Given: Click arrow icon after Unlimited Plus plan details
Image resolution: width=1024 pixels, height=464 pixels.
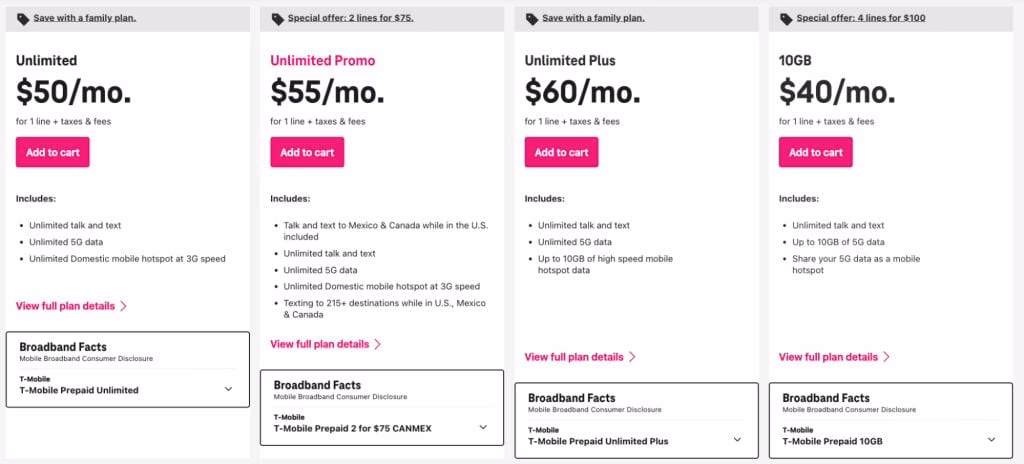Looking at the screenshot, I should pos(632,357).
